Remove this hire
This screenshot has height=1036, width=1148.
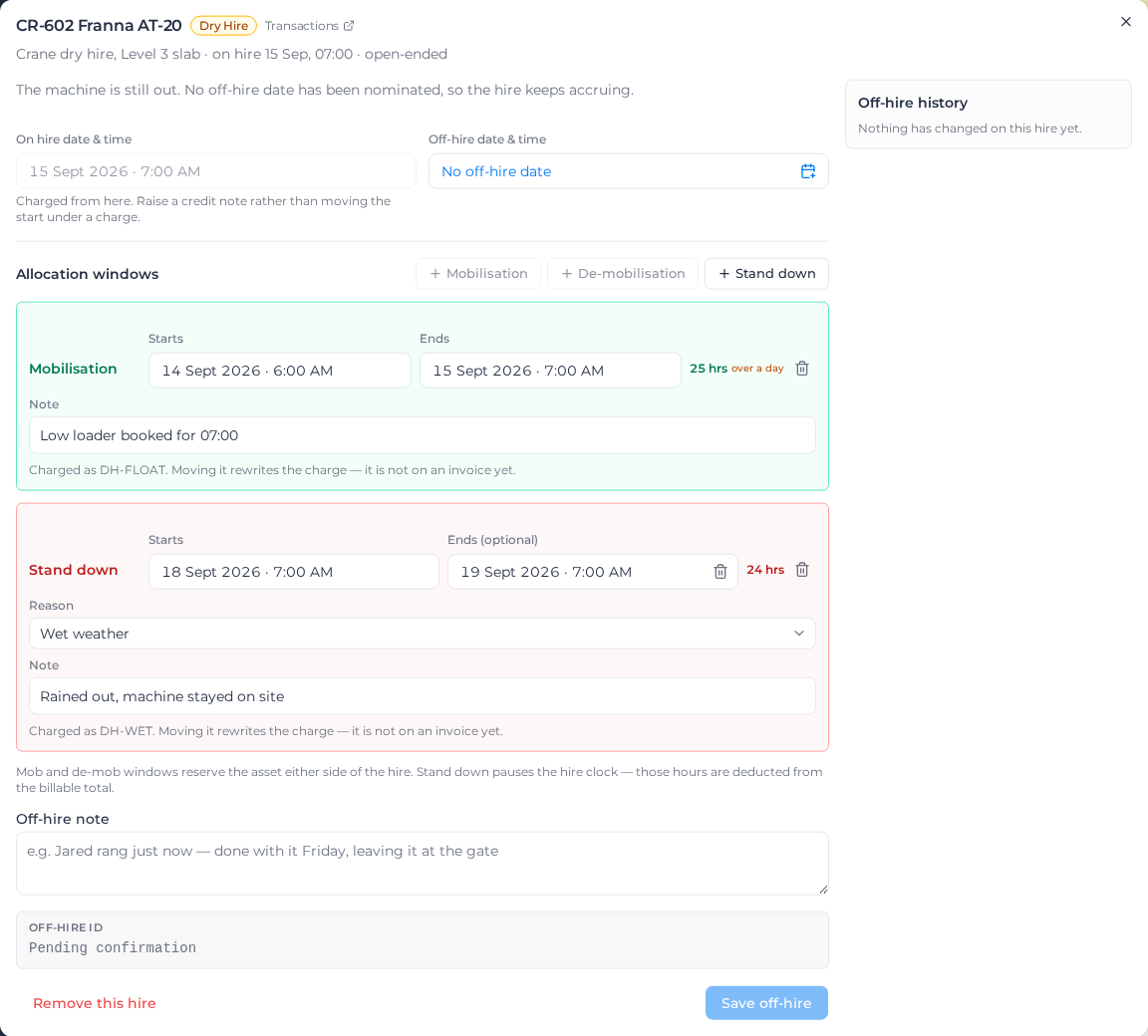pyautogui.click(x=95, y=1003)
